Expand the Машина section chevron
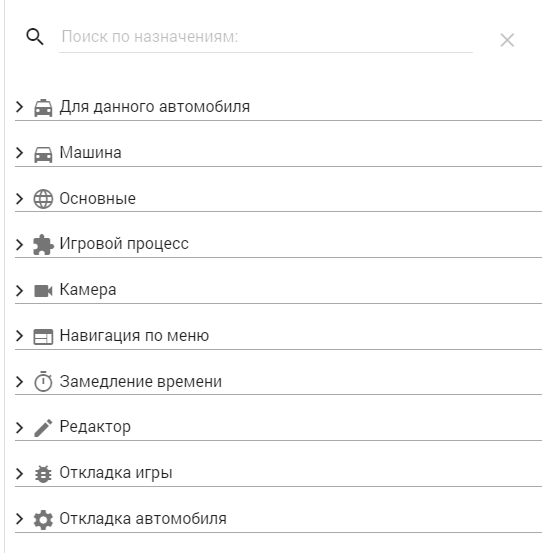Screen dimensions: 542x553 (20, 153)
